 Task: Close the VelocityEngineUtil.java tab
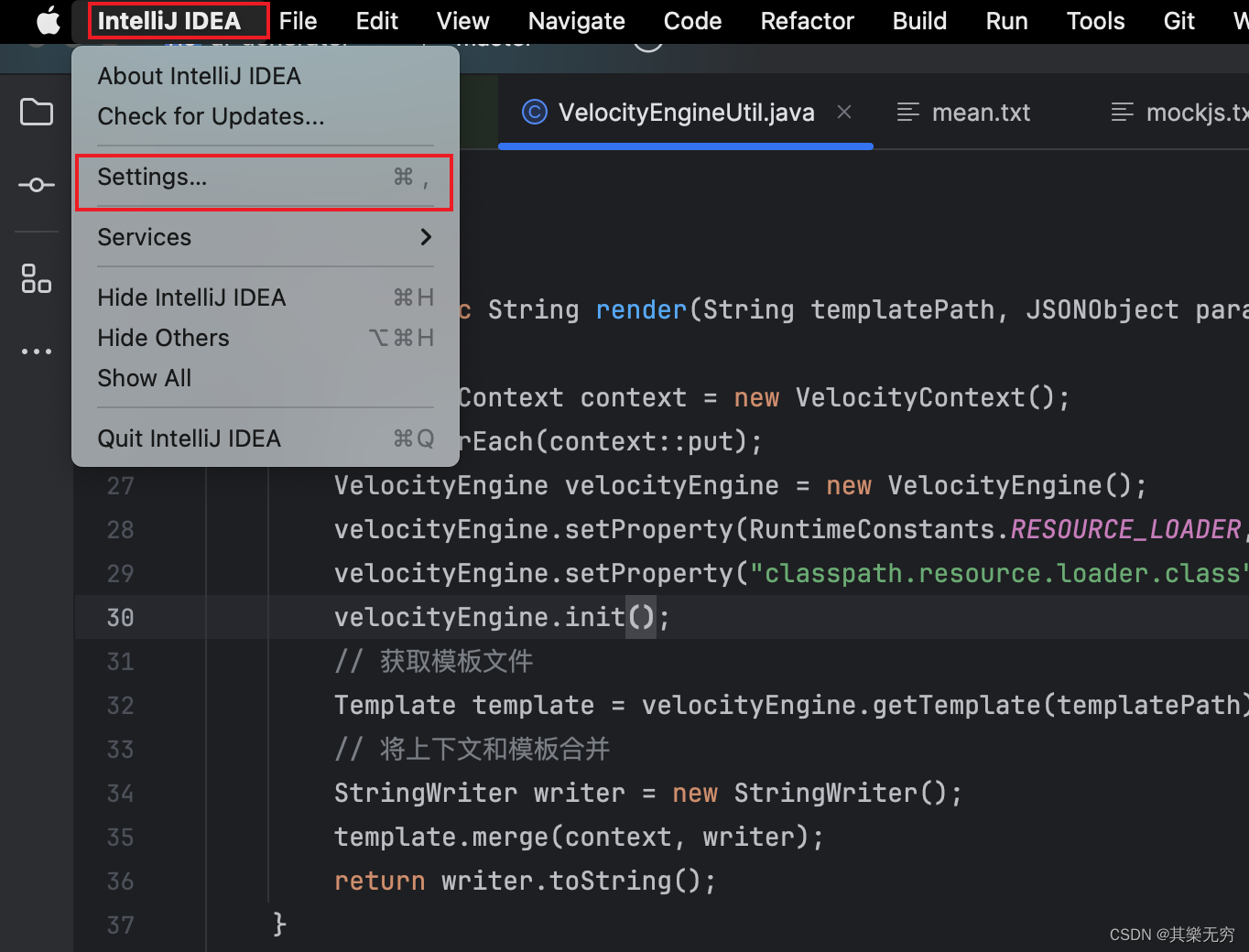pyautogui.click(x=844, y=112)
